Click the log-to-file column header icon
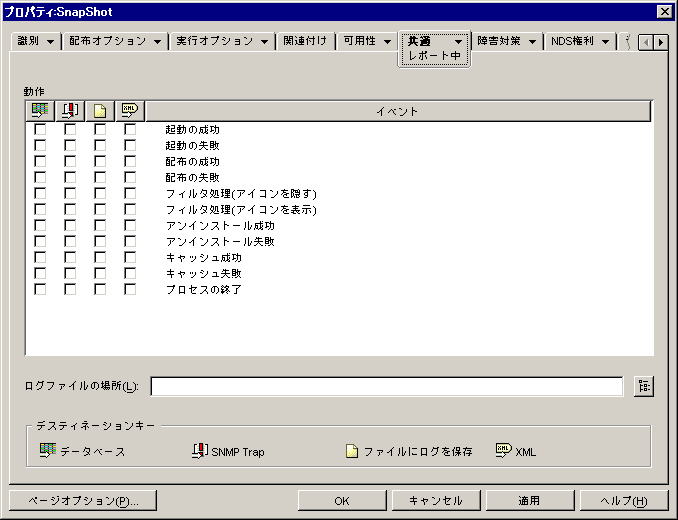This screenshot has height=520, width=678. point(100,111)
